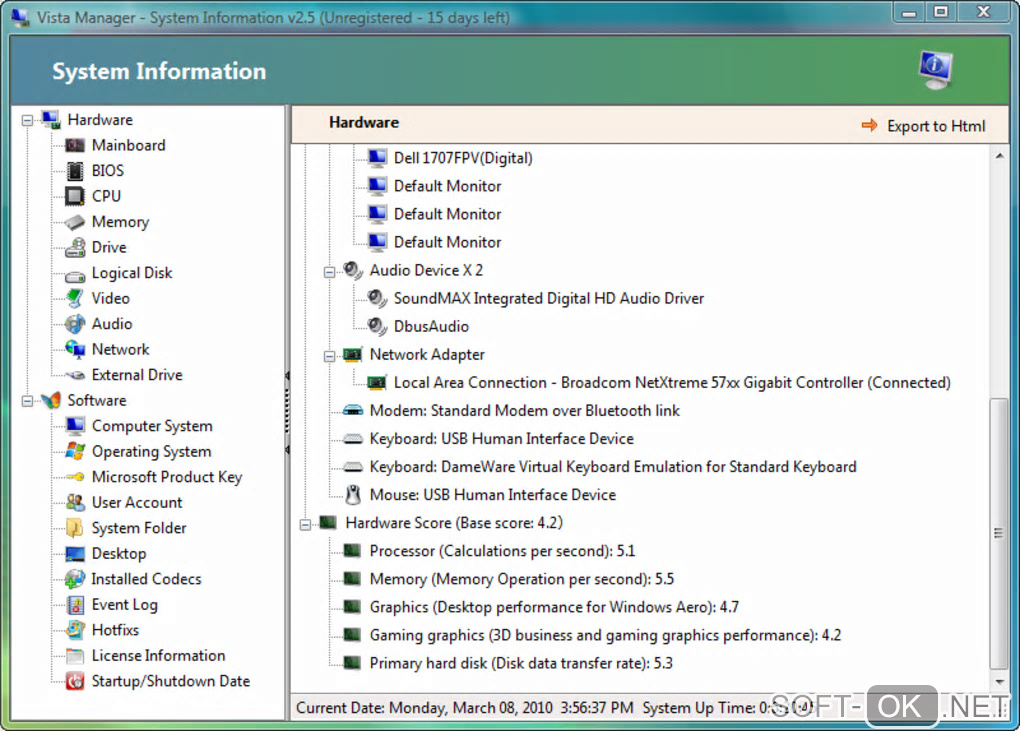Image resolution: width=1020 pixels, height=731 pixels.
Task: Open the Startup/Shutdown Date section
Action: tap(170, 681)
